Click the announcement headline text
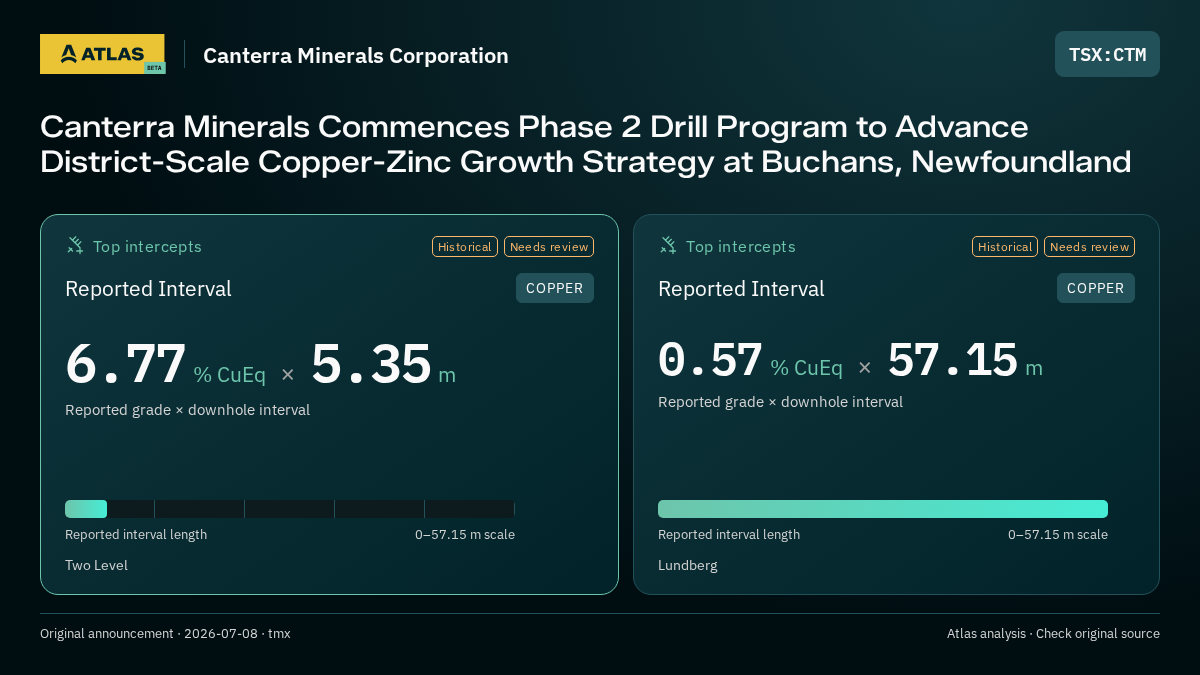The width and height of the screenshot is (1200, 675). pyautogui.click(x=586, y=144)
